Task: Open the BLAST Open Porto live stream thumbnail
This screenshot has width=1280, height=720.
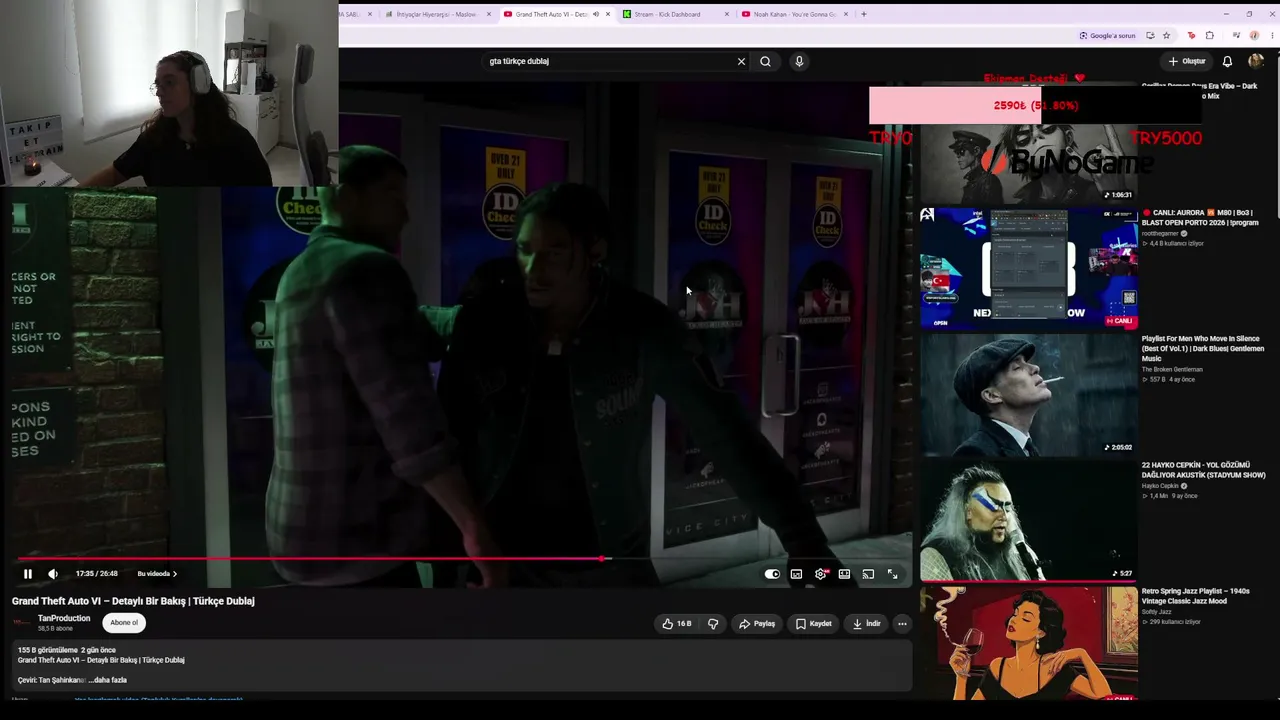Action: 1029,268
